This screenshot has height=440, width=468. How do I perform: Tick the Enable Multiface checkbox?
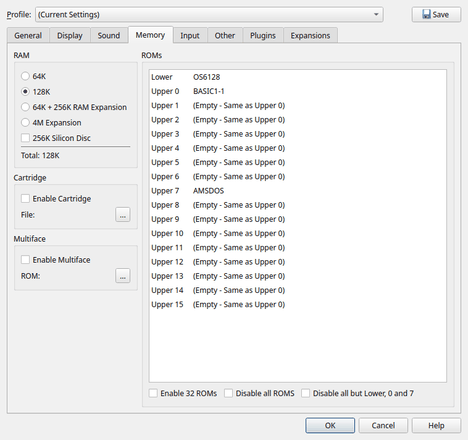click(x=55, y=260)
